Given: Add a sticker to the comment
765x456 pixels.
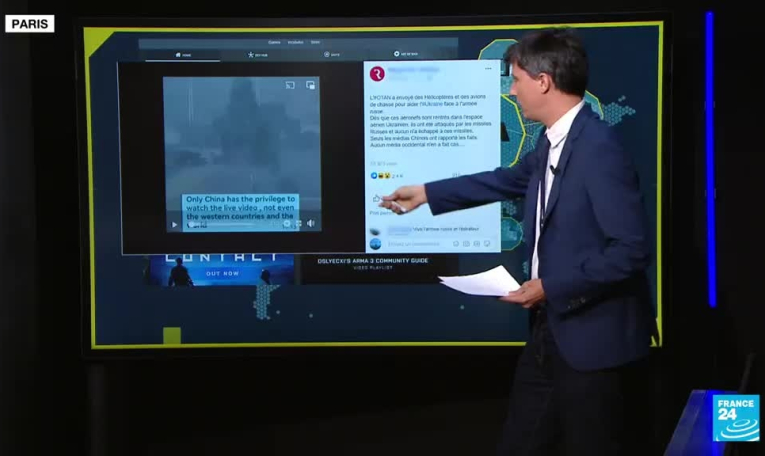Looking at the screenshot, I should pos(487,244).
